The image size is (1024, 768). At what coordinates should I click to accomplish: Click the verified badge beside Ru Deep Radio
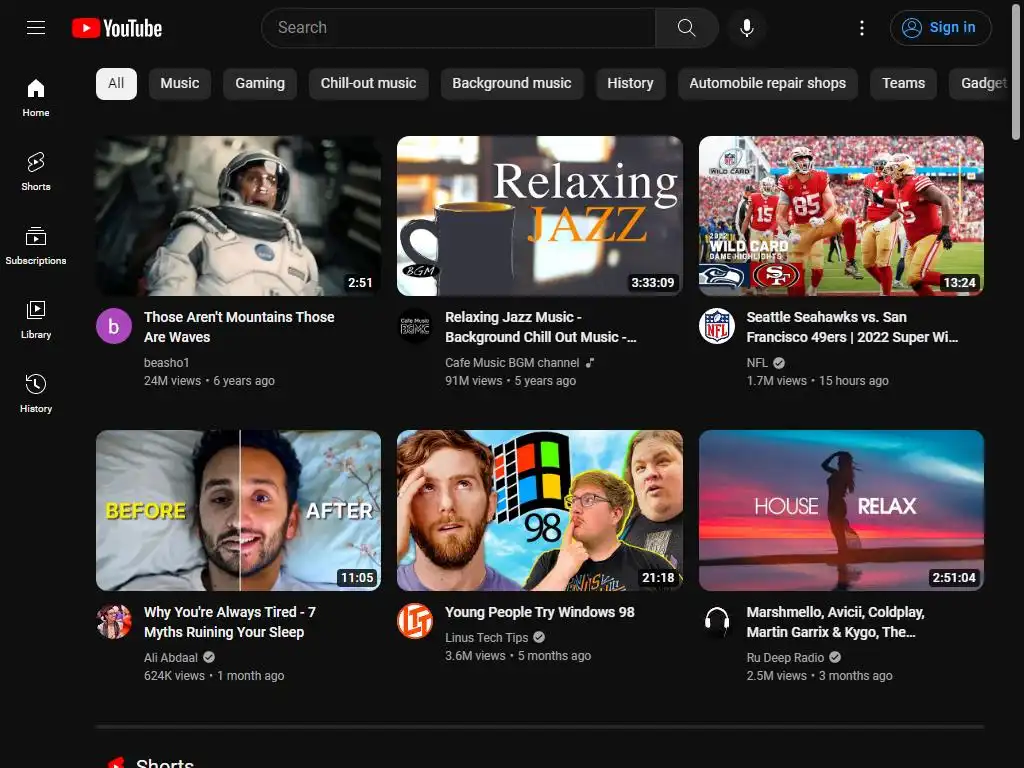[835, 658]
